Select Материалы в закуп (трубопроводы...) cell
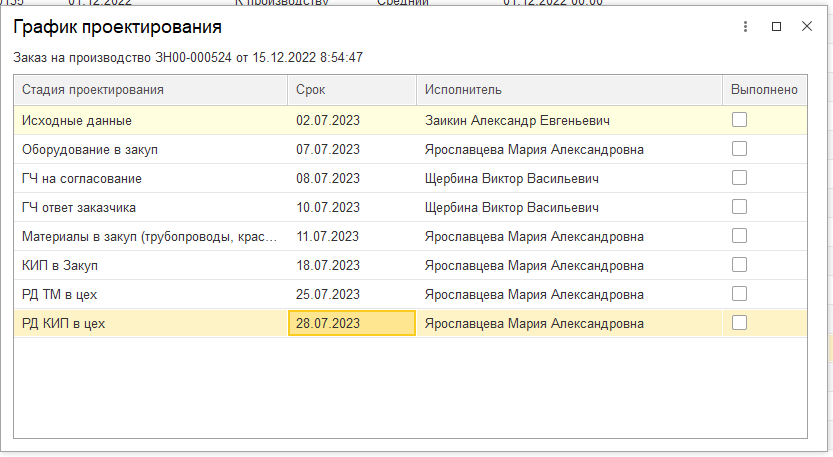This screenshot has width=833, height=457. tap(151, 236)
